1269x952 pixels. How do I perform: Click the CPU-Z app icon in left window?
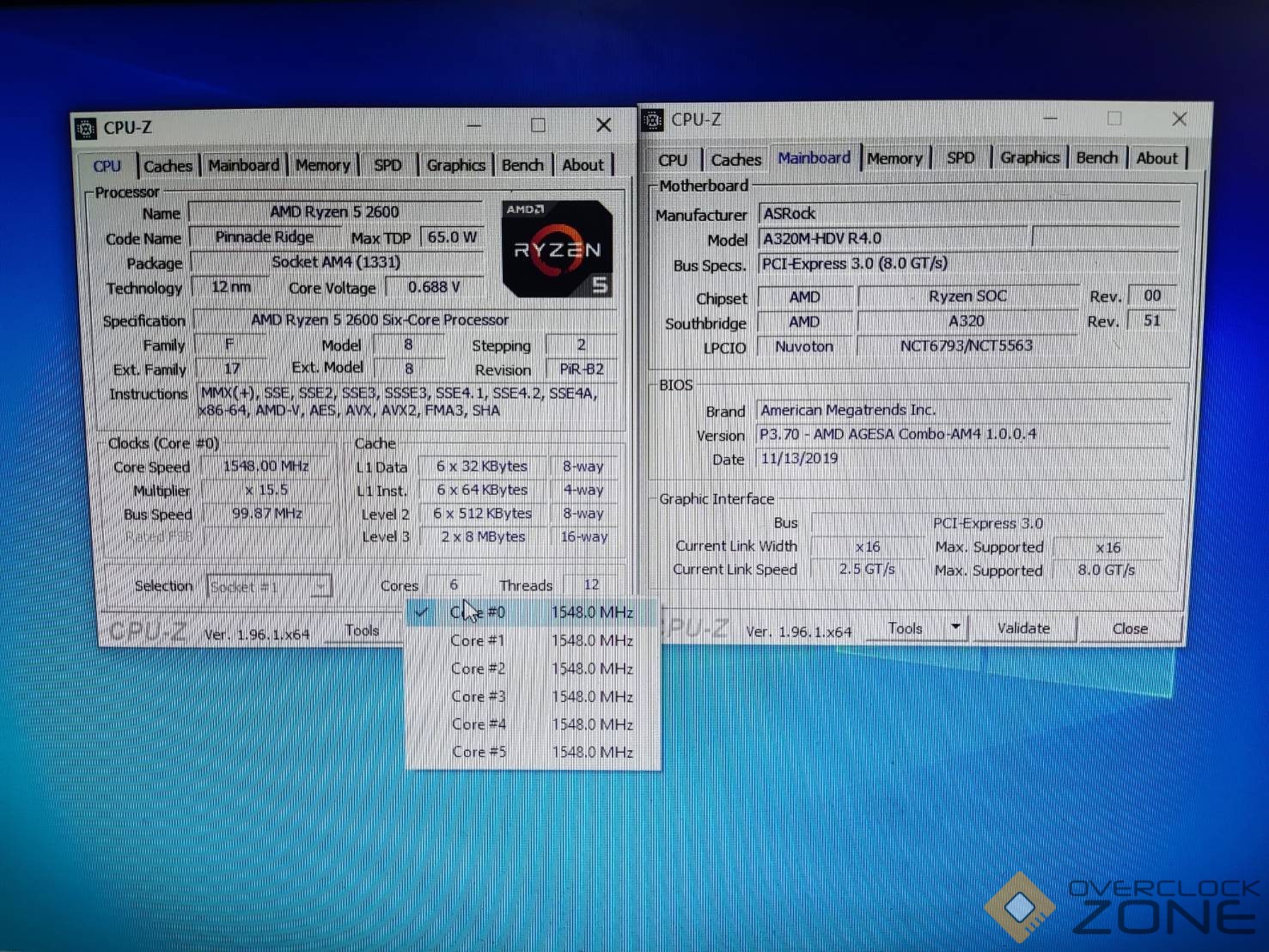click(x=86, y=129)
